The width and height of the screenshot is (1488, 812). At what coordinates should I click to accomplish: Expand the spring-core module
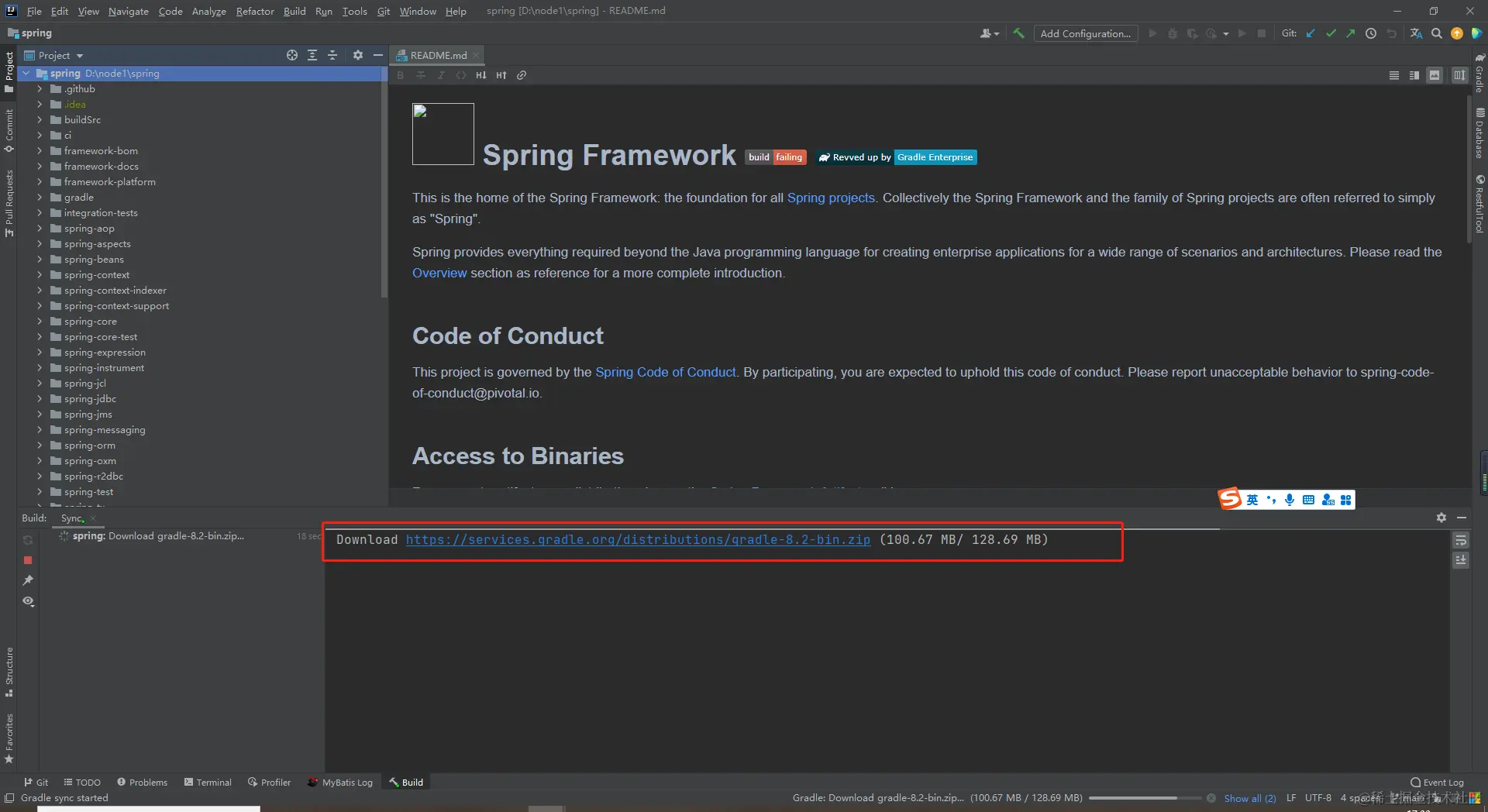pyautogui.click(x=40, y=322)
